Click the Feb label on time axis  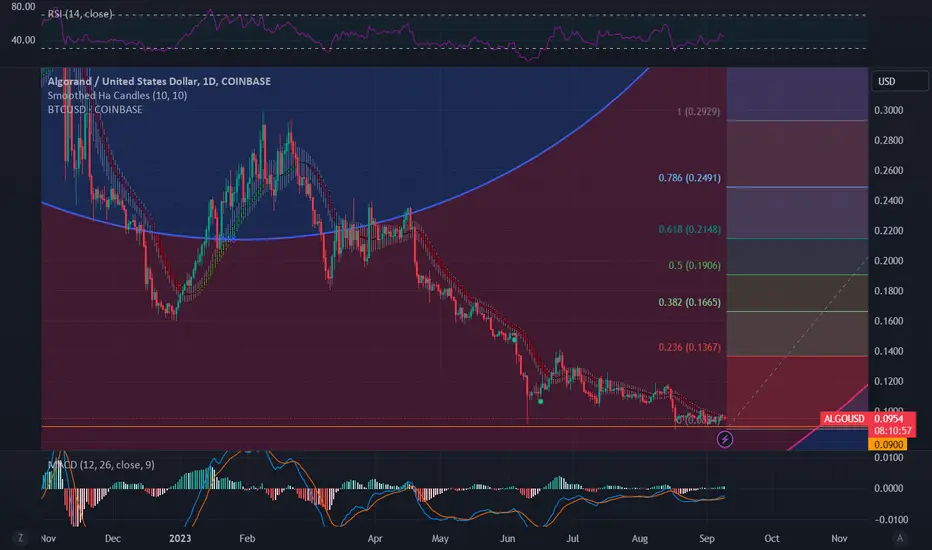(247, 538)
